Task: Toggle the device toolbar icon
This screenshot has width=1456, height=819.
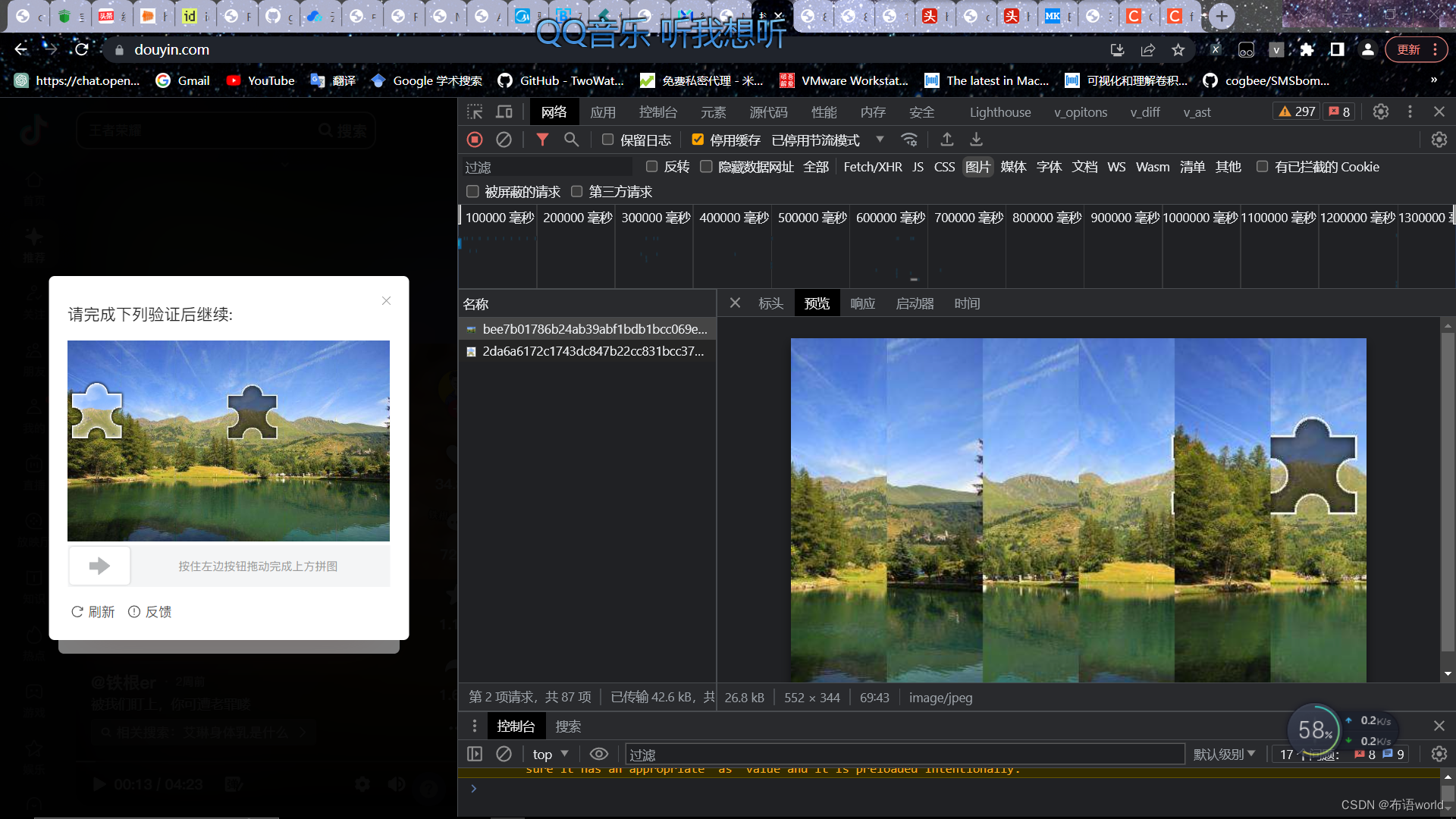Action: [504, 112]
